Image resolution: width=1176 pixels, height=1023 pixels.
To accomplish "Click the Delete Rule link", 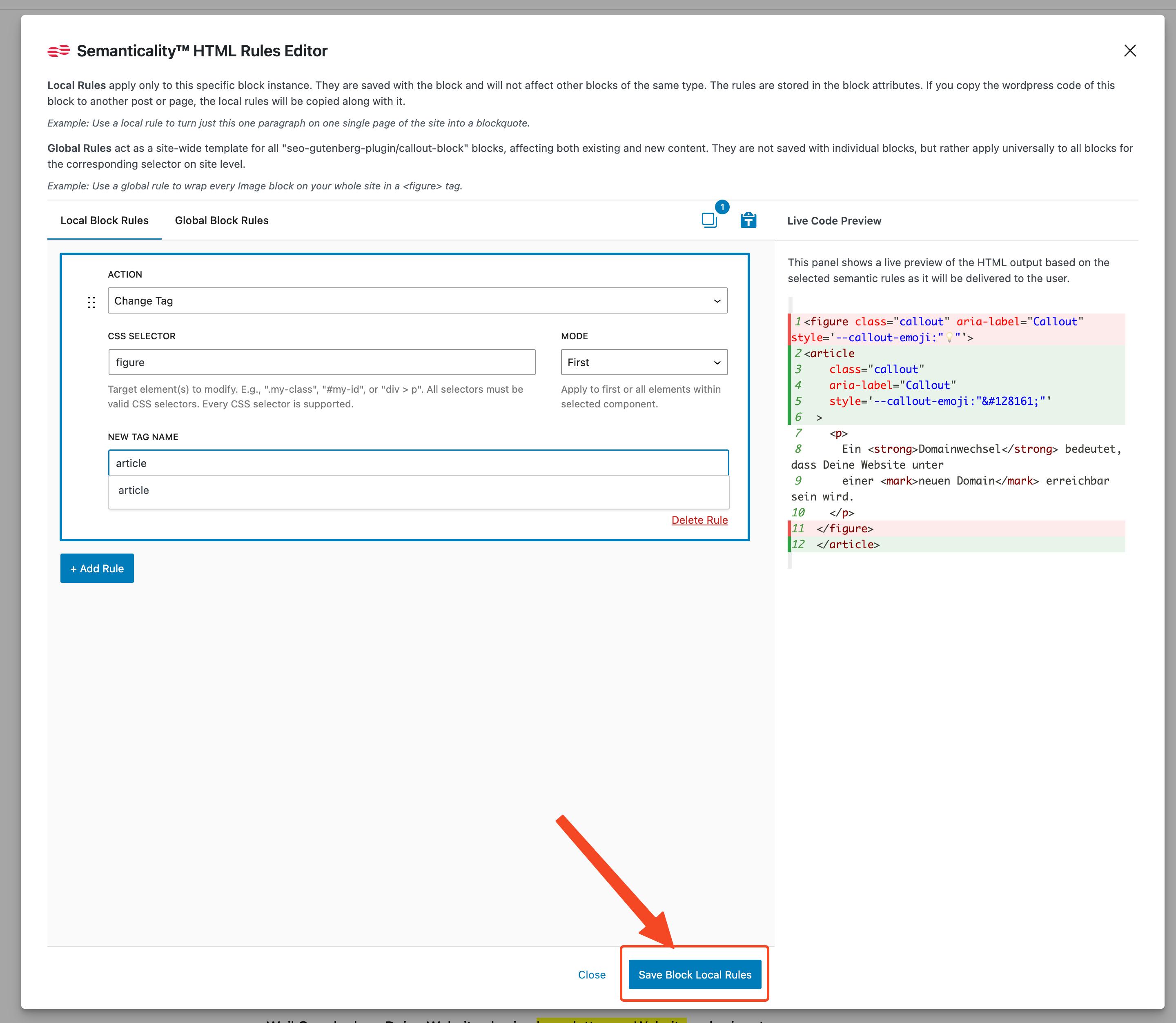I will click(x=699, y=520).
